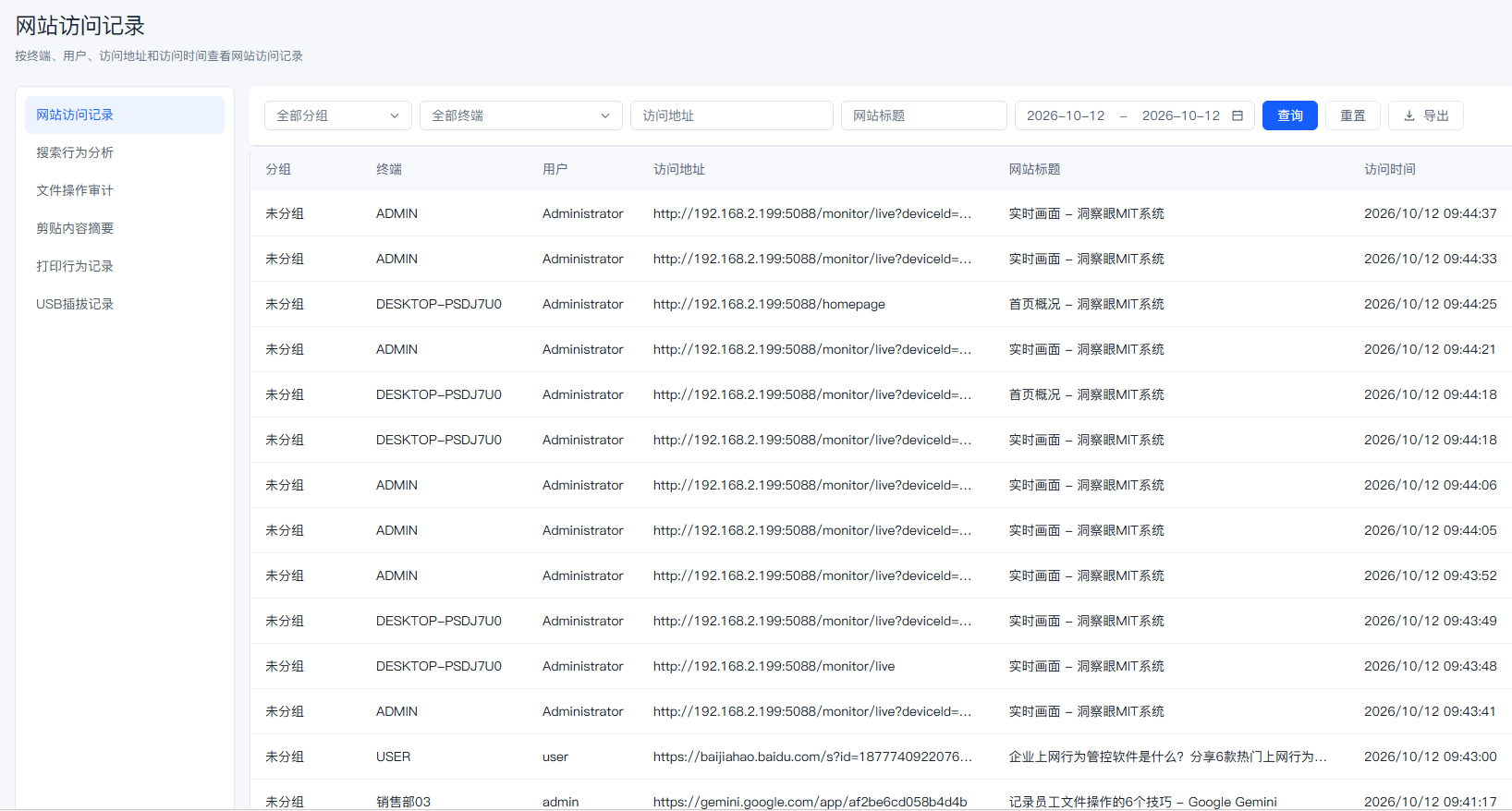Open USB插拔记录 in the sidebar
Viewport: 1512px width, 811px height.
pyautogui.click(x=125, y=304)
